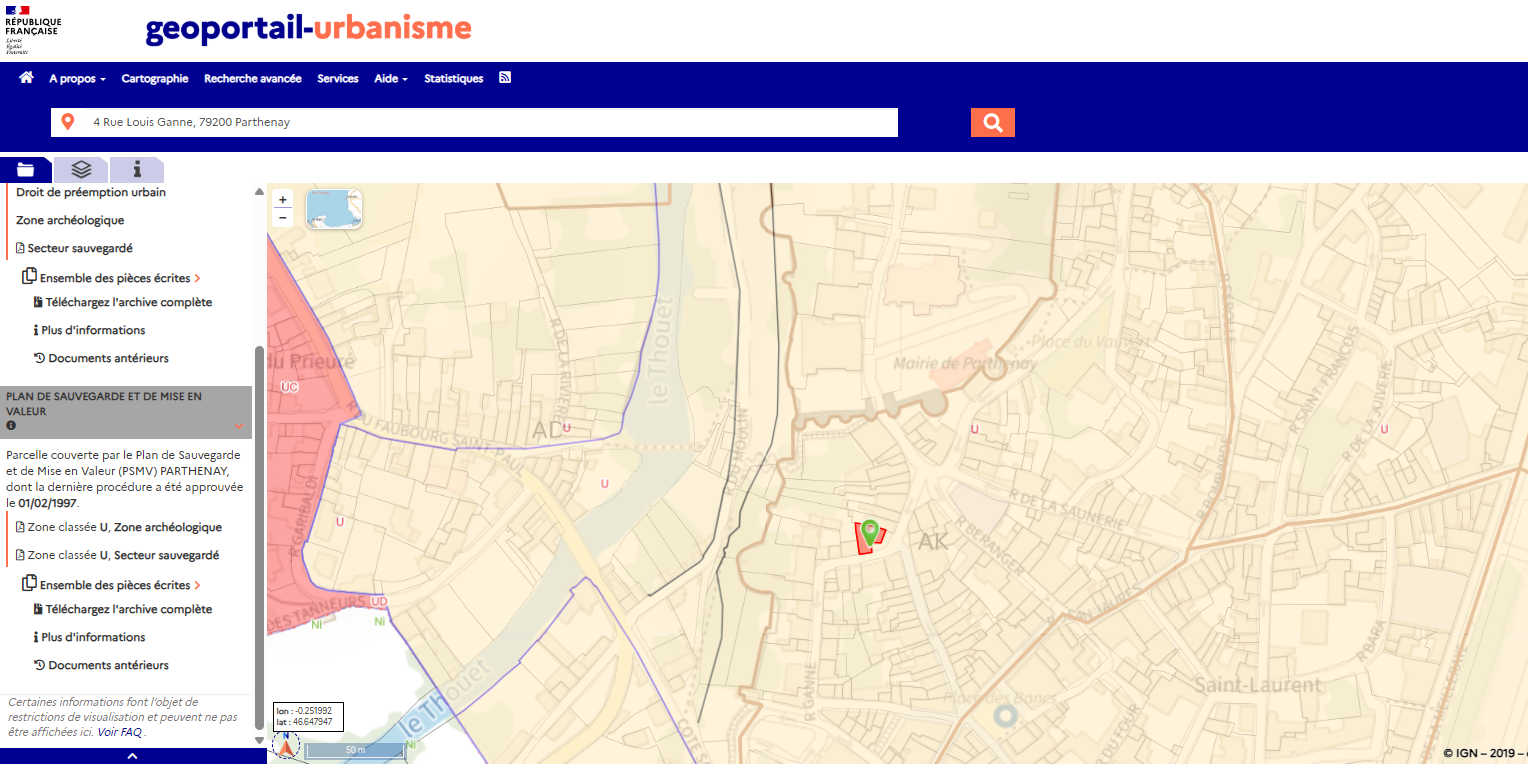
Task: Zoom out the map with minus
Action: click(x=283, y=217)
